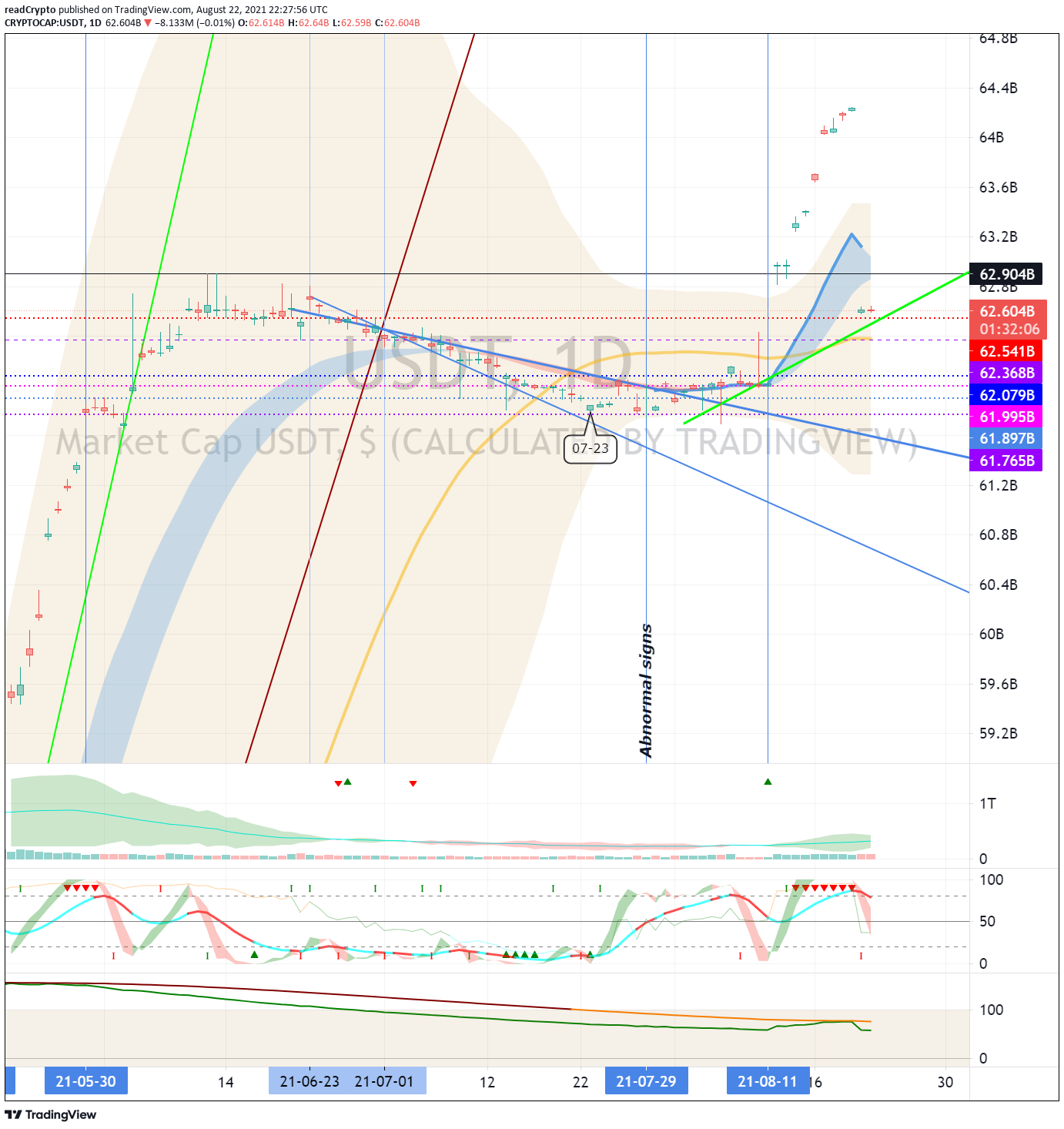The image size is (1064, 1129).
Task: Click the 60B axis value
Action: 992,634
